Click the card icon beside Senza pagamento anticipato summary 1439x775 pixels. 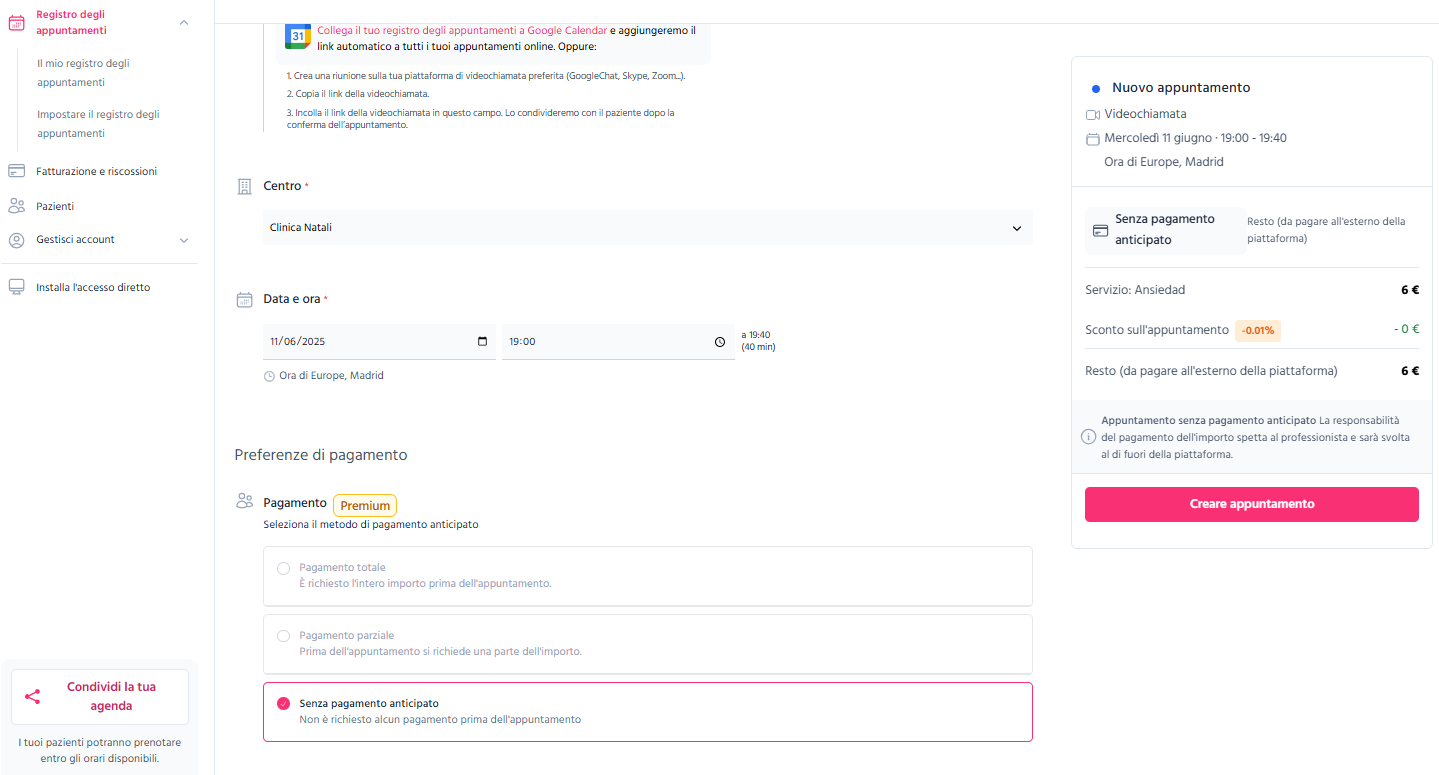click(1101, 230)
